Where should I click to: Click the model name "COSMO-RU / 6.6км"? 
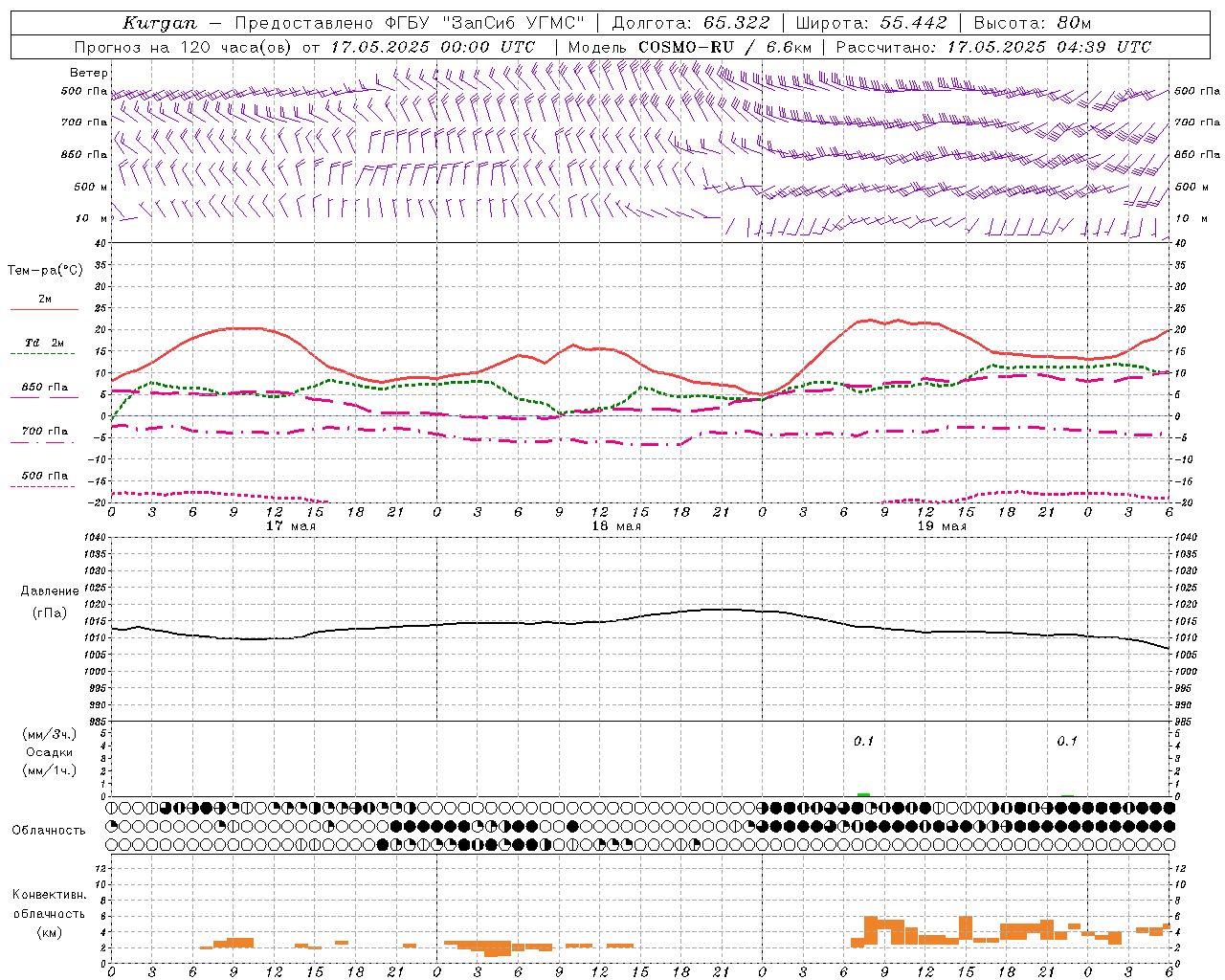coord(725,47)
